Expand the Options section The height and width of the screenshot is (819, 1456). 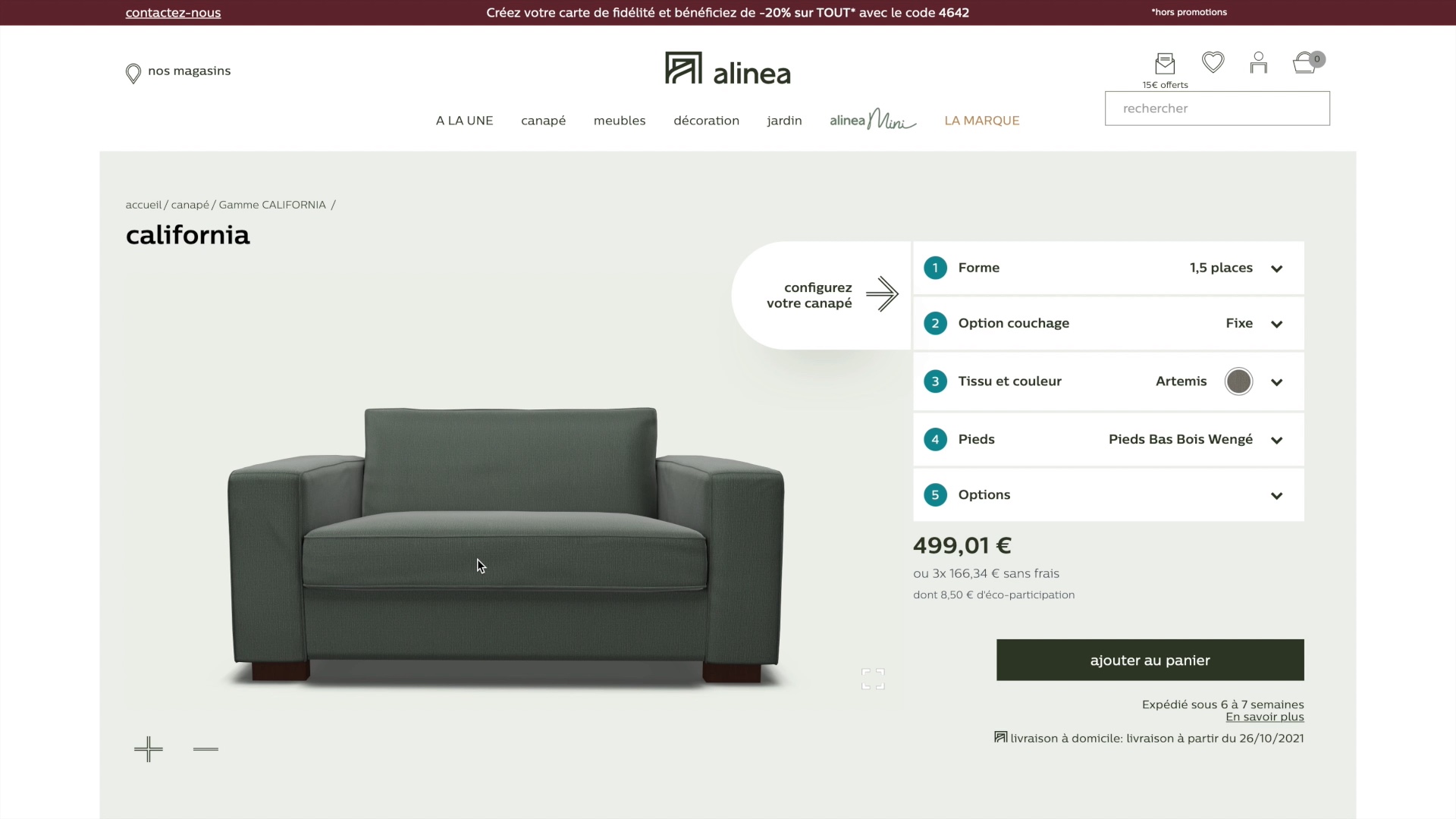pyautogui.click(x=1109, y=495)
